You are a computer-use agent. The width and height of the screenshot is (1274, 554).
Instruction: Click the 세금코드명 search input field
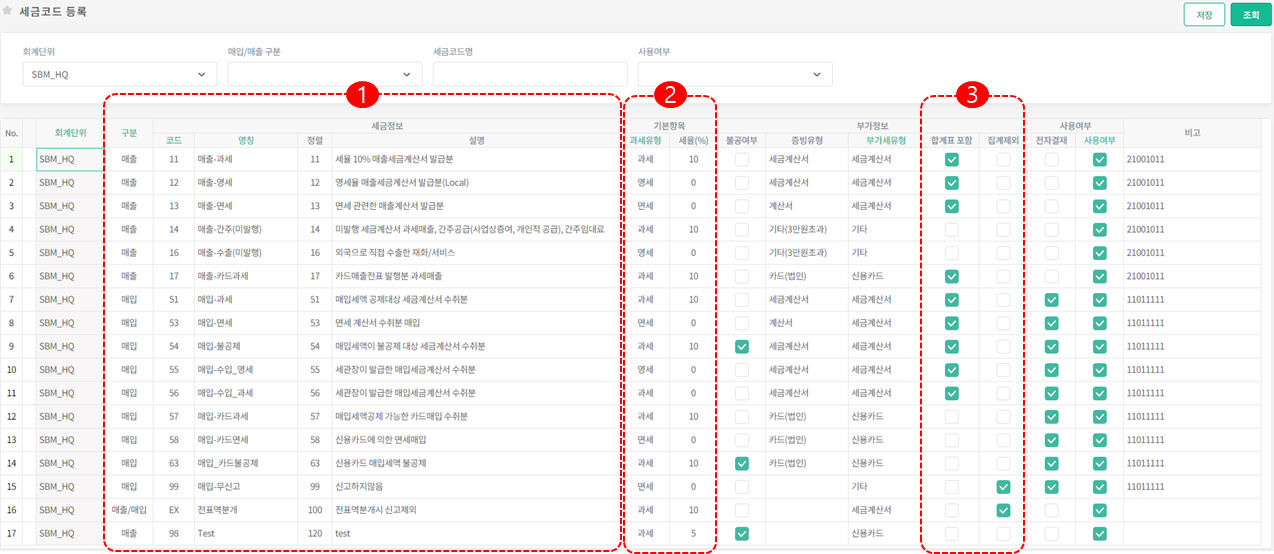point(529,74)
